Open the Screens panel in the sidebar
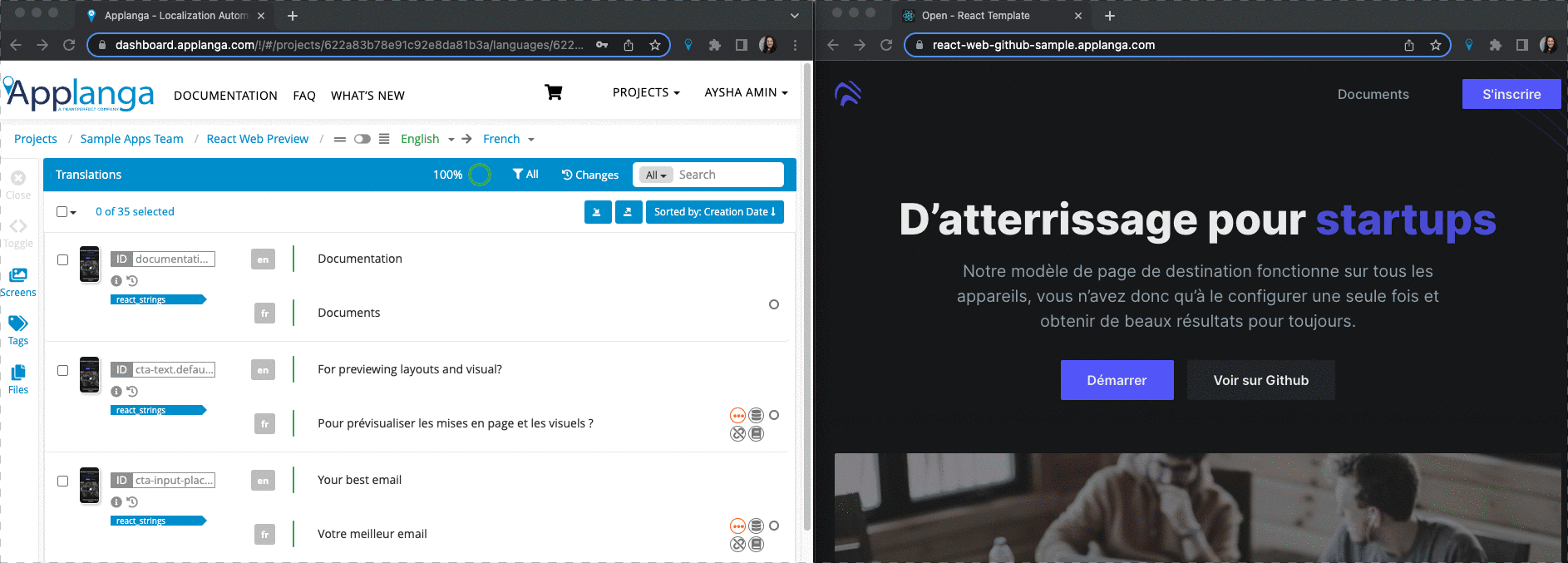 tap(18, 282)
